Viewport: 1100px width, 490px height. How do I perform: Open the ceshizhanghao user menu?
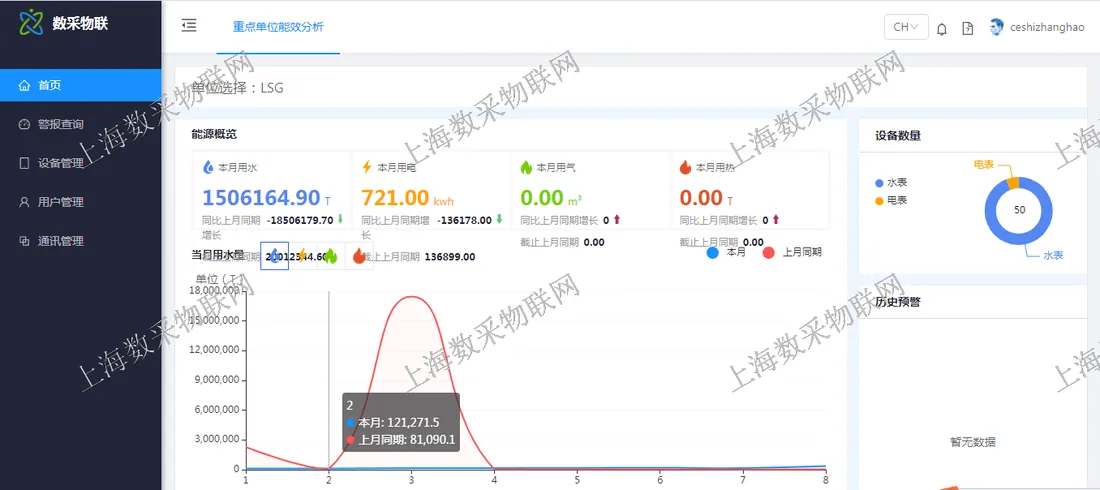click(1037, 27)
